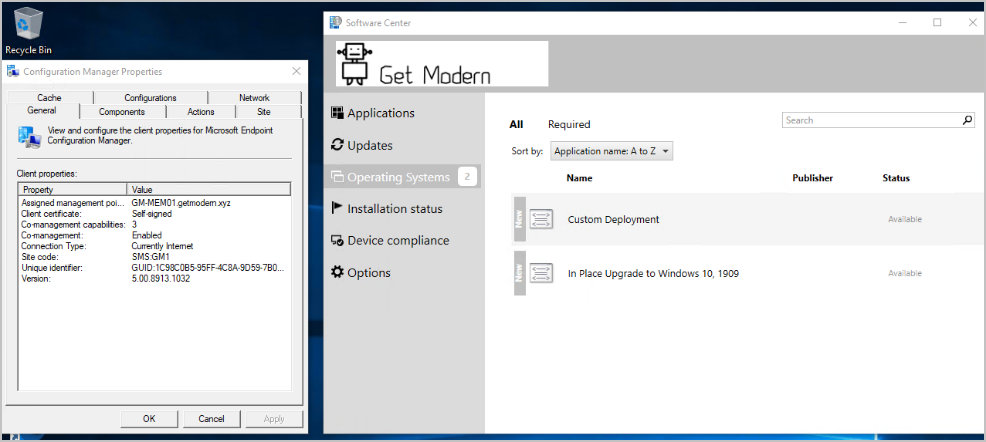Show All operating systems filter
This screenshot has width=986, height=442.
pos(516,124)
